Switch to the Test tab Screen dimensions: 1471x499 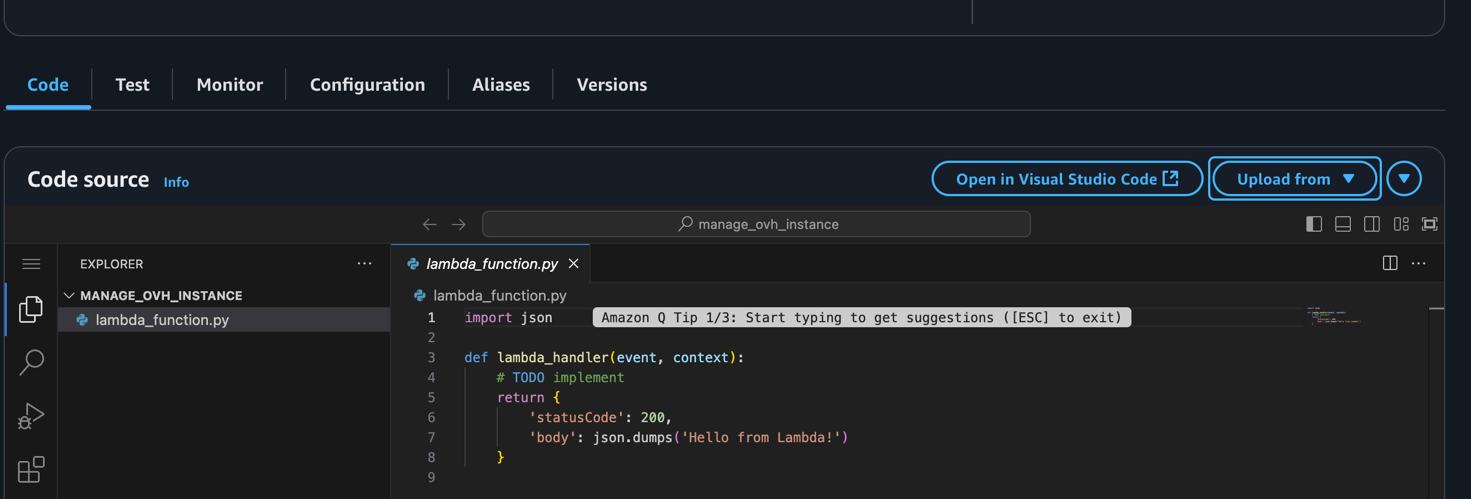(x=132, y=85)
